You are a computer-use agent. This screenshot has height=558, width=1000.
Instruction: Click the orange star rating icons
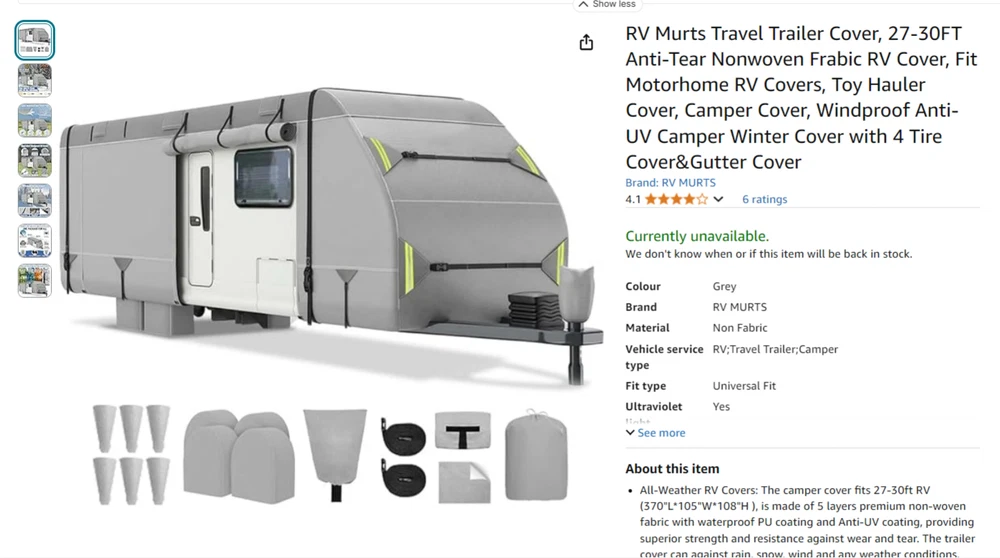tap(676, 199)
